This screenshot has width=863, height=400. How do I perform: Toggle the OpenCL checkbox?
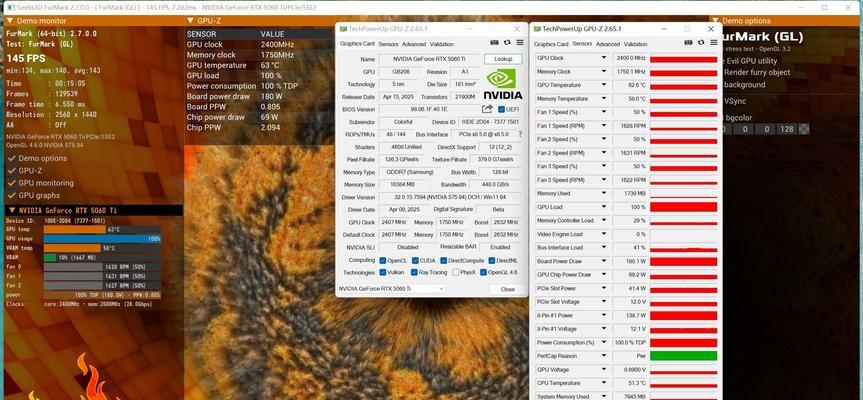(x=383, y=260)
